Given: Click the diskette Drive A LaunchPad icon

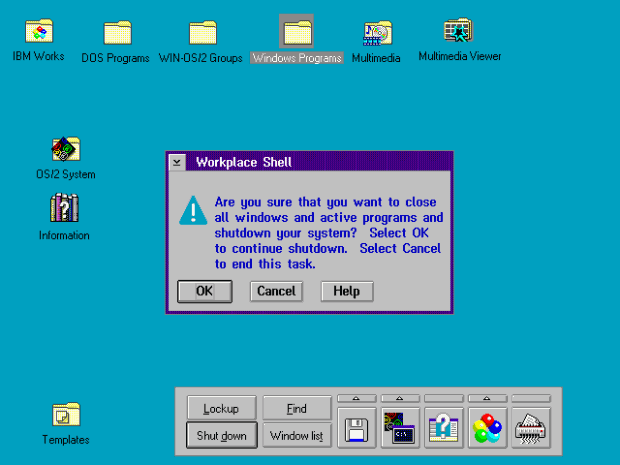Looking at the screenshot, I should coord(357,428).
